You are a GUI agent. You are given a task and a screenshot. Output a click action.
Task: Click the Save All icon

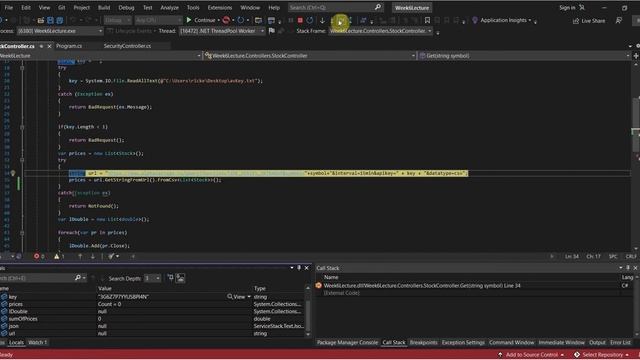(x=60, y=20)
